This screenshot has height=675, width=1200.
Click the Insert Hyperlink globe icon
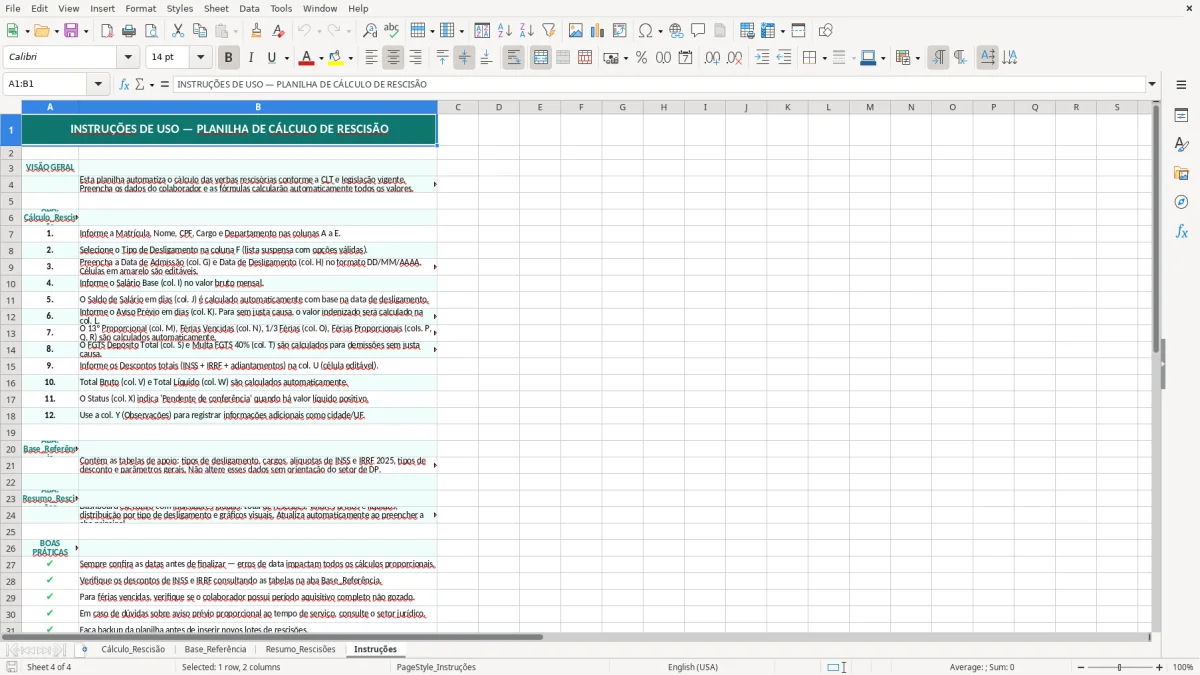pyautogui.click(x=676, y=31)
